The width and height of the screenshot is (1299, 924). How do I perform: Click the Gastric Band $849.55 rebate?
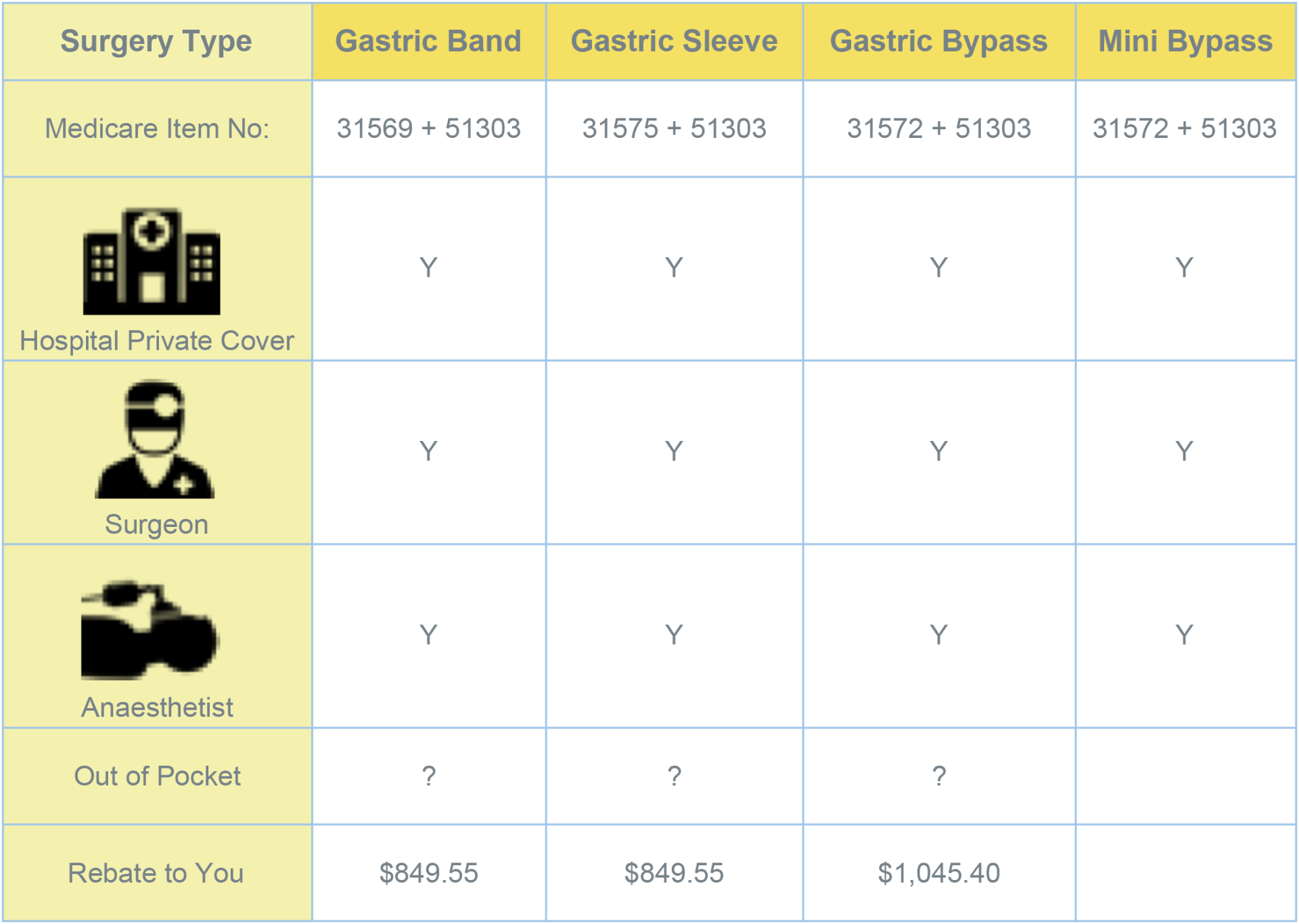pos(428,873)
